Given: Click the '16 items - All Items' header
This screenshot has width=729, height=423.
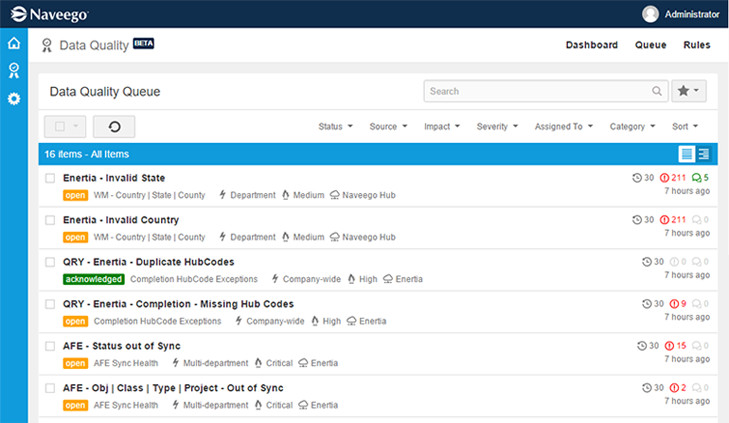Looking at the screenshot, I should (86, 154).
